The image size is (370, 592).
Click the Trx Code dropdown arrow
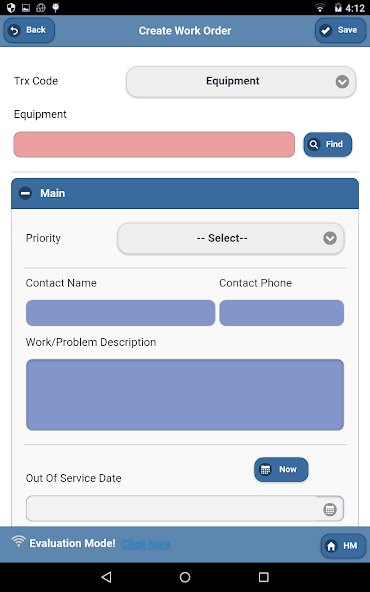342,82
